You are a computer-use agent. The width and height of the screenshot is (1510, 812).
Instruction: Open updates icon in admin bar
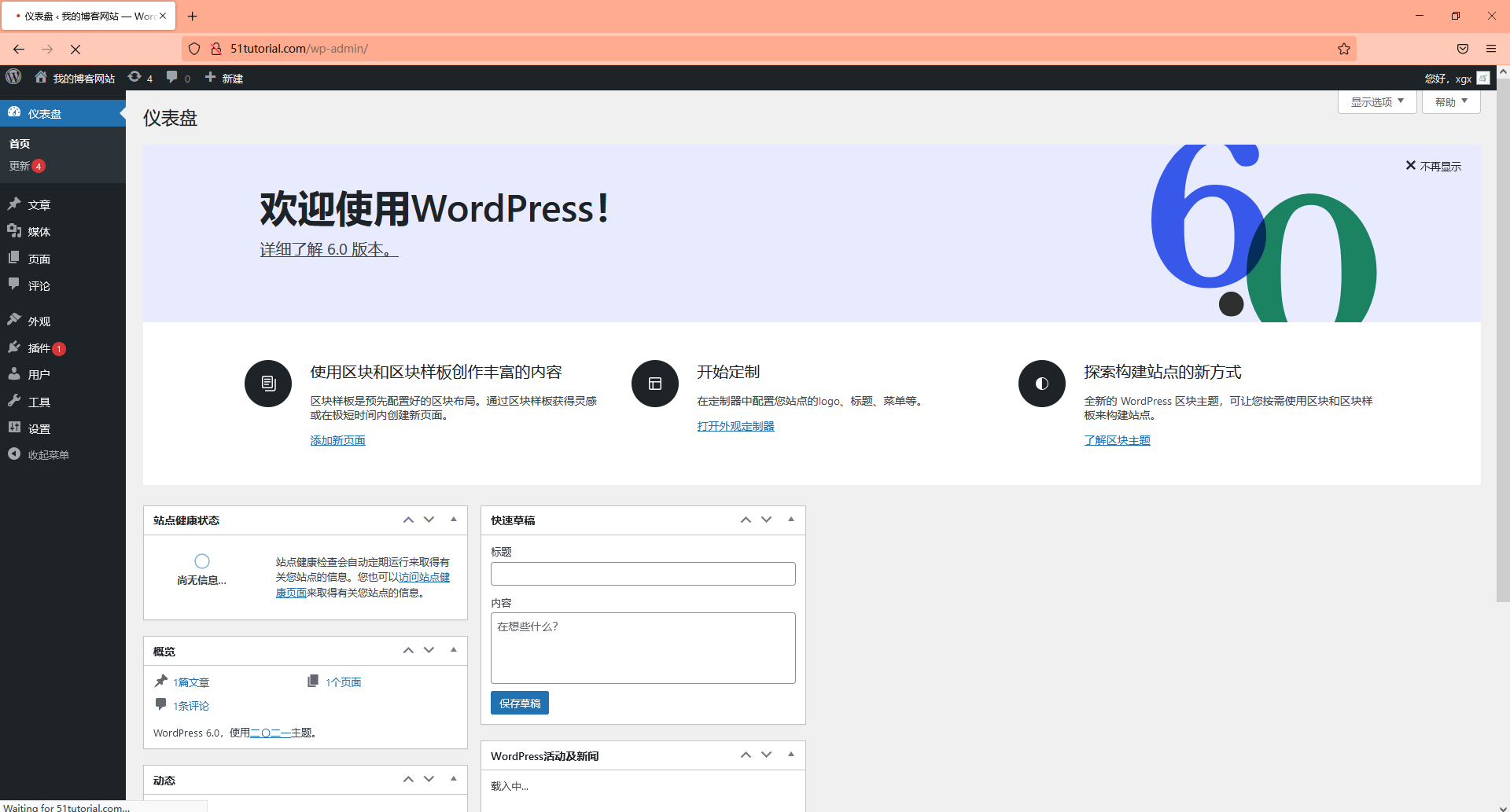140,78
